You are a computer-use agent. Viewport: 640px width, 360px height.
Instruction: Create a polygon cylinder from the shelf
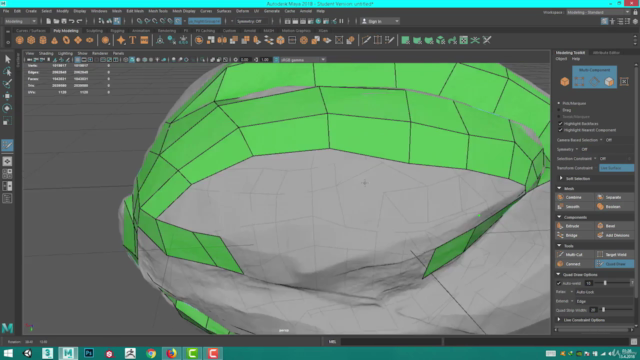tap(43, 40)
